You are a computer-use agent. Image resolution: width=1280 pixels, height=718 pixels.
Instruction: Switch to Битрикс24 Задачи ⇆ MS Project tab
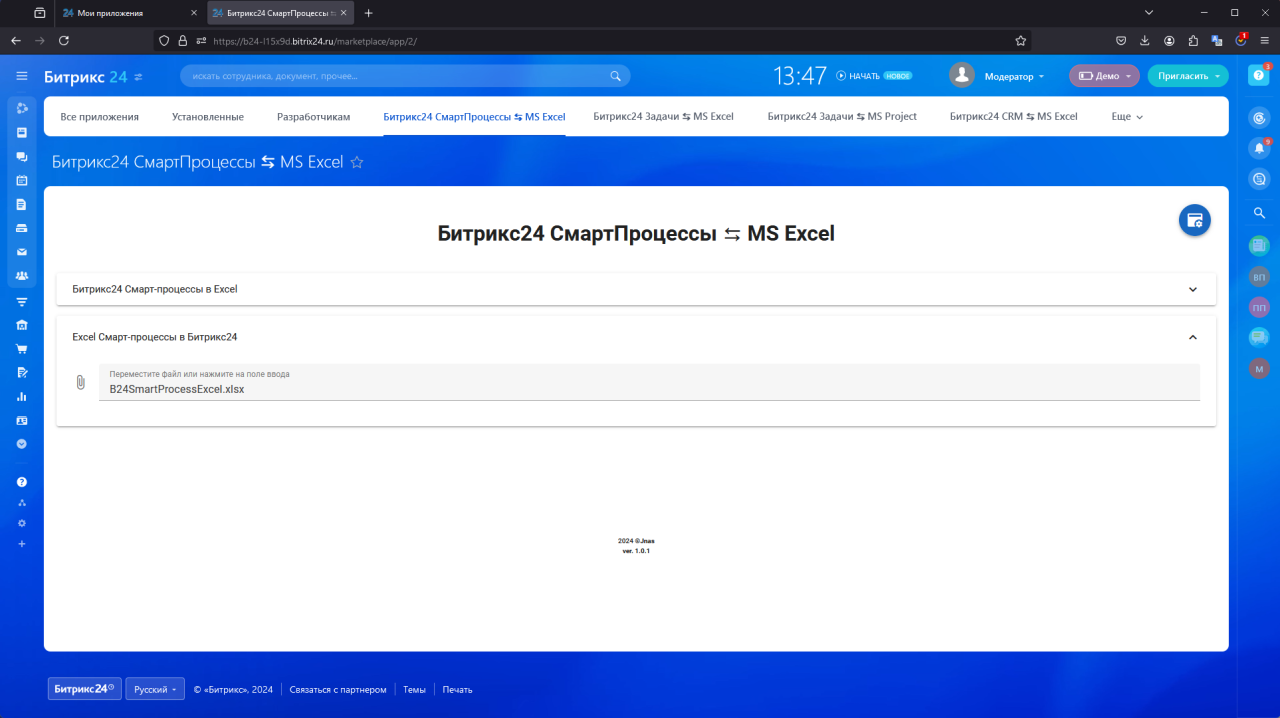[841, 117]
